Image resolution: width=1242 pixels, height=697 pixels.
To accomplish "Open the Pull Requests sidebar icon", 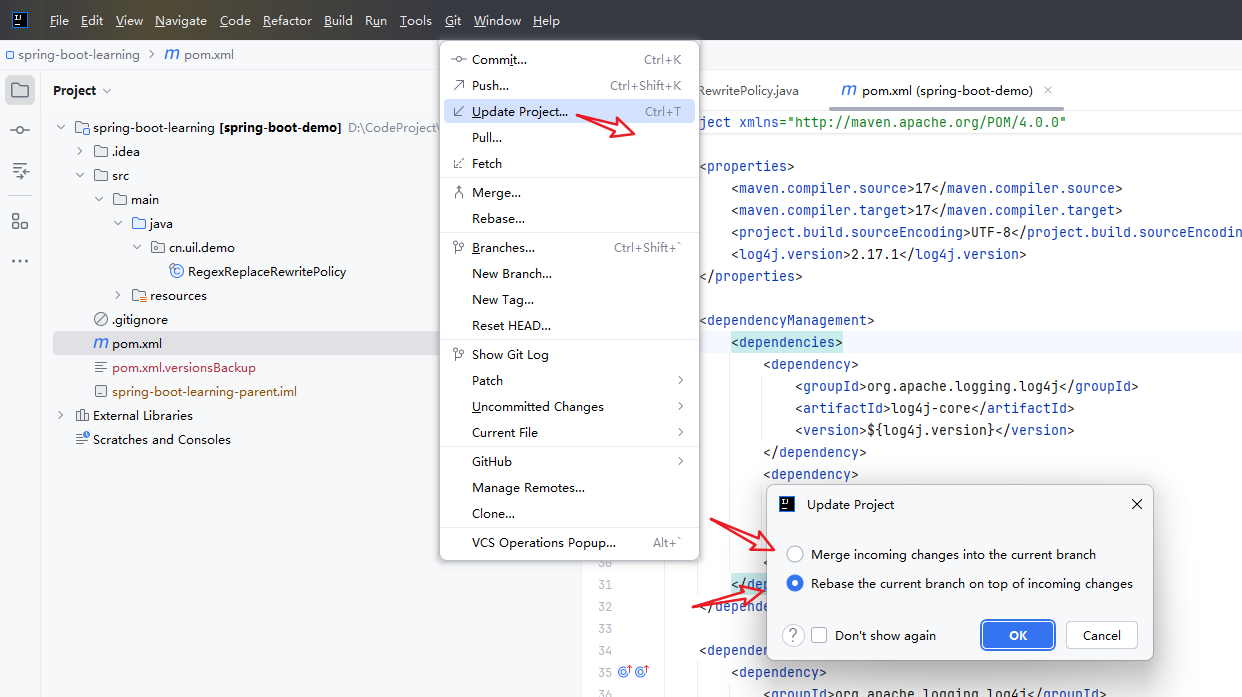I will pos(20,171).
